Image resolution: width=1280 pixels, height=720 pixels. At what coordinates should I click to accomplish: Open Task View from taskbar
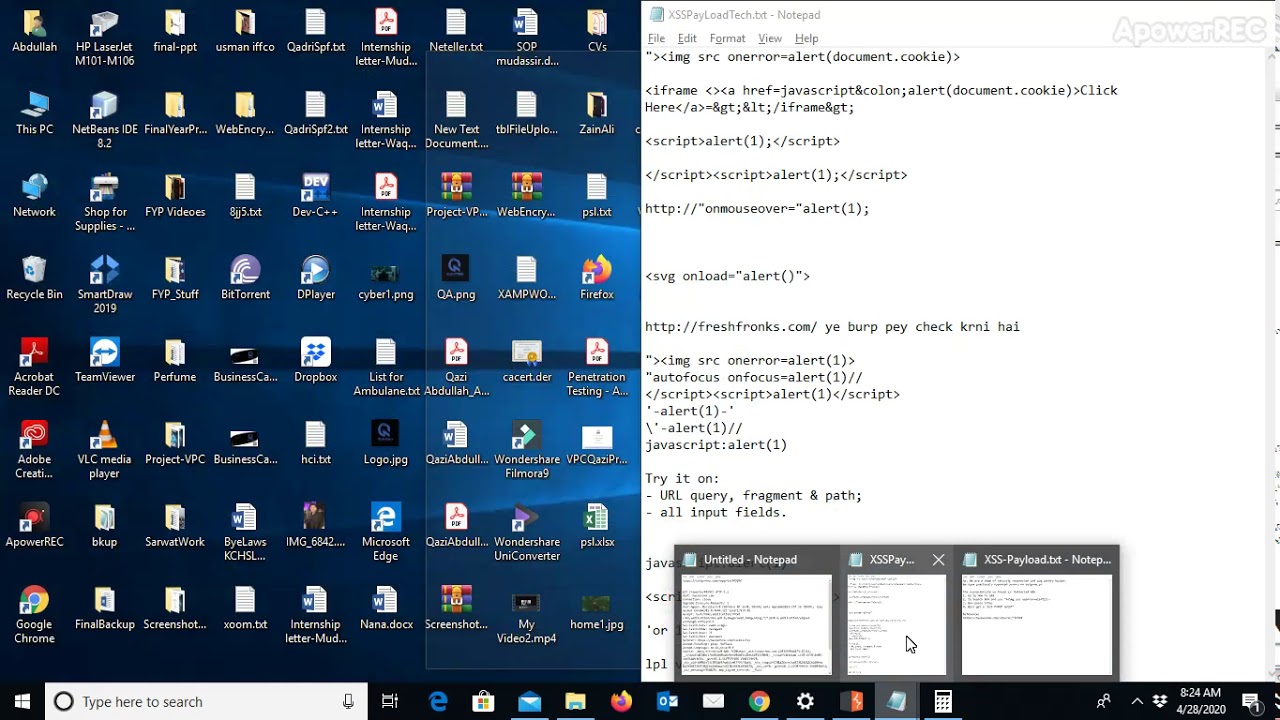390,702
